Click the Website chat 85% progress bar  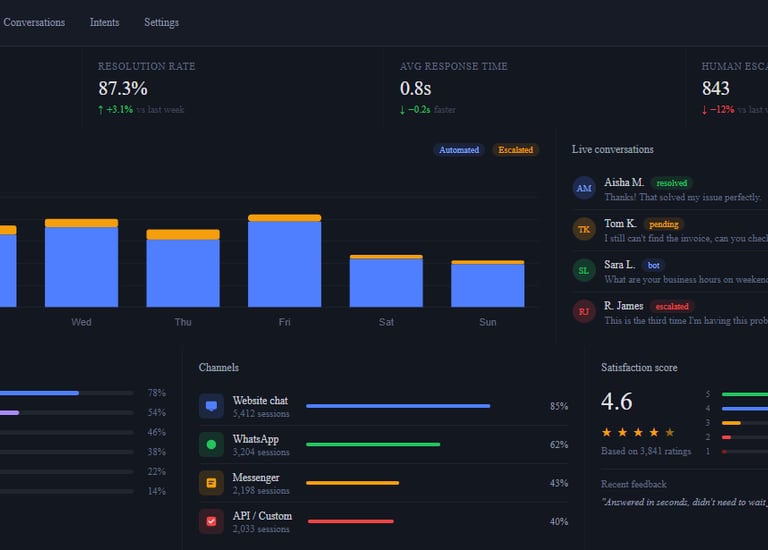click(398, 406)
